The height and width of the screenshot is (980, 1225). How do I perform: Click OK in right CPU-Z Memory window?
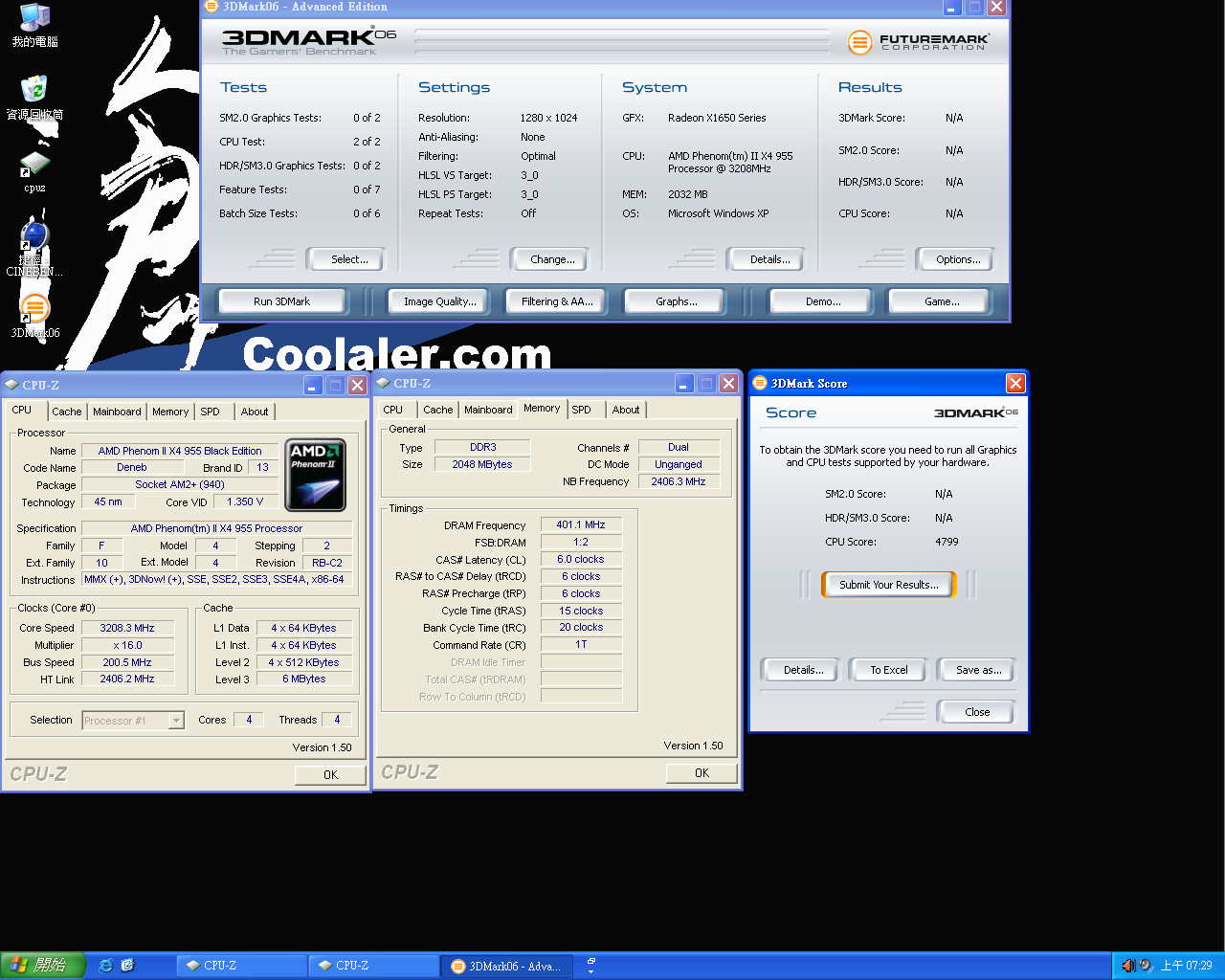point(702,773)
